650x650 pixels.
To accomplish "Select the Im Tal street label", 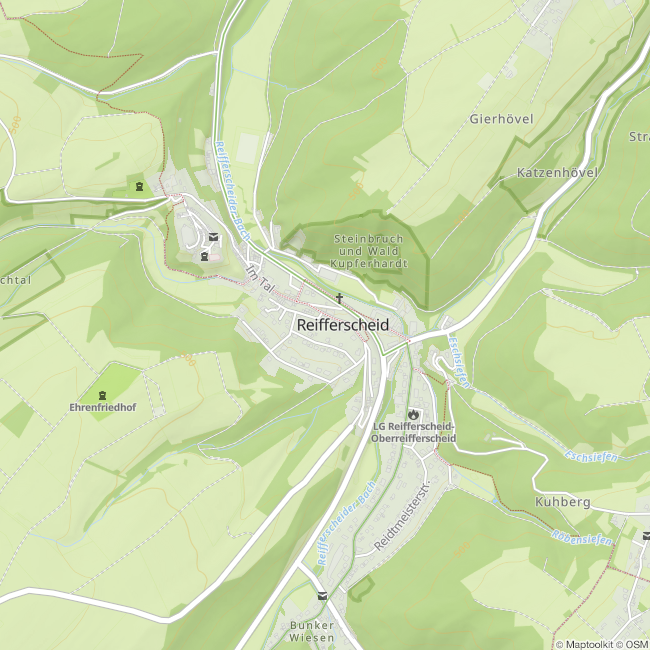I will (260, 279).
